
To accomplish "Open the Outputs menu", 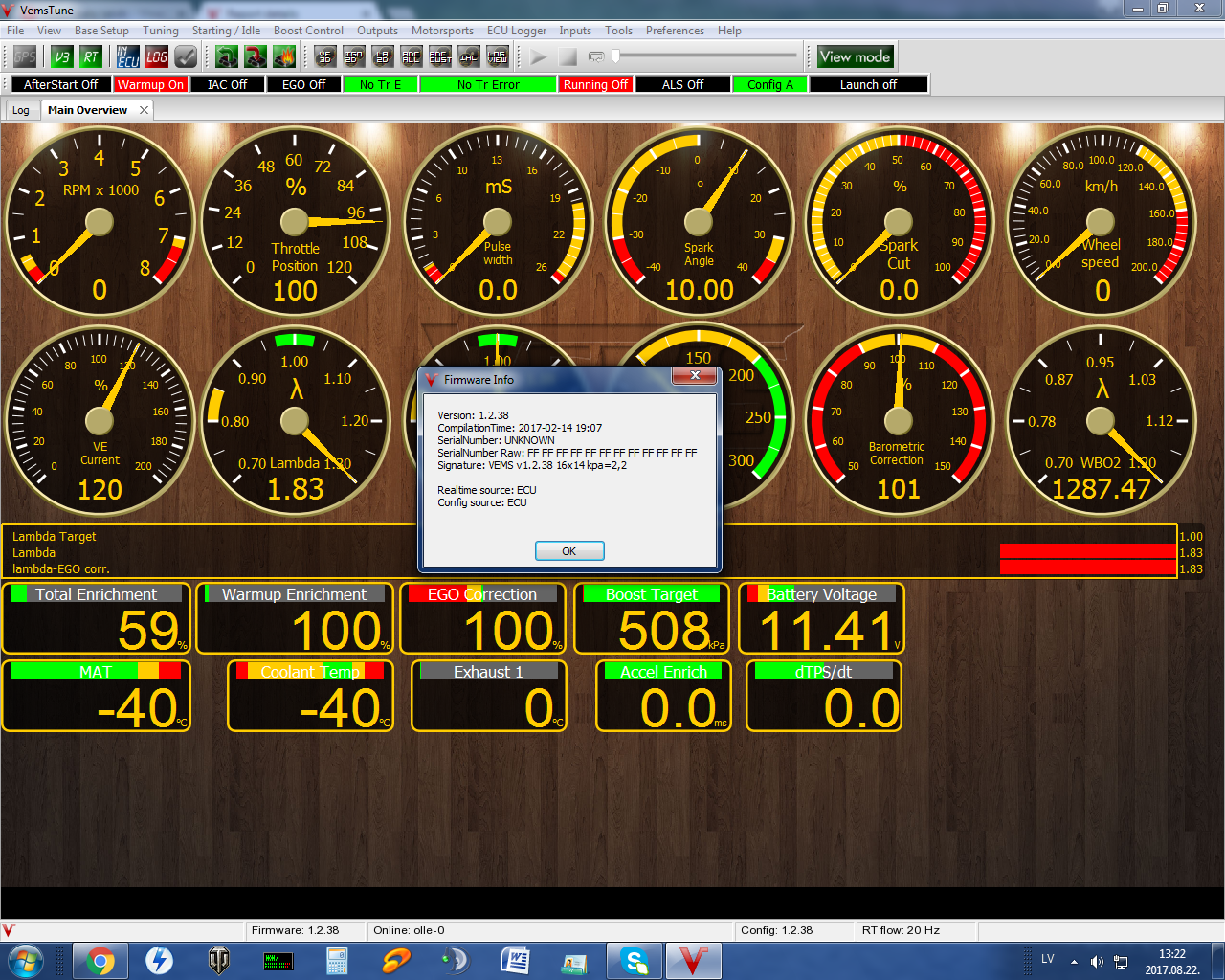I will [377, 31].
